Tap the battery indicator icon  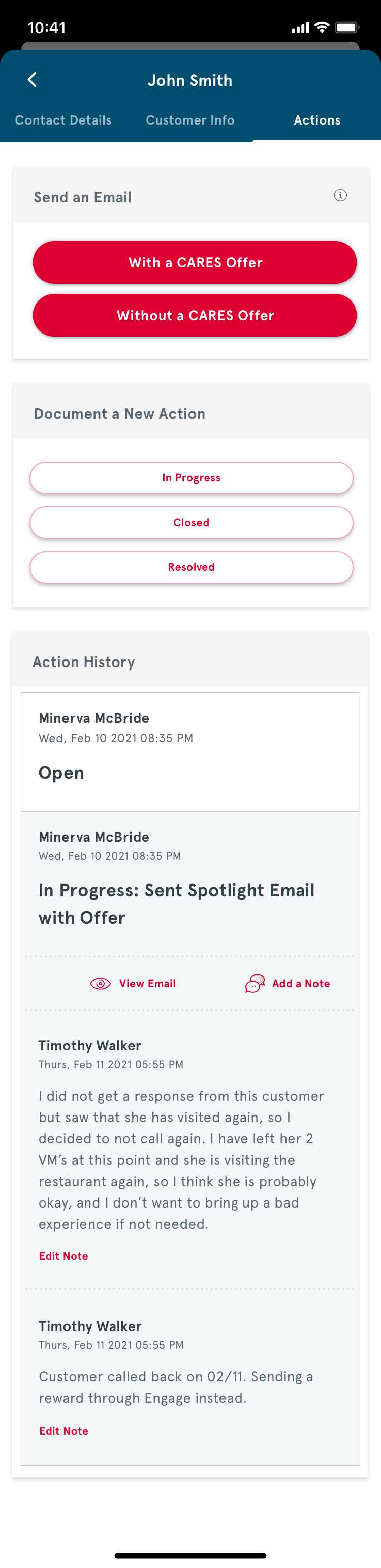click(x=347, y=27)
